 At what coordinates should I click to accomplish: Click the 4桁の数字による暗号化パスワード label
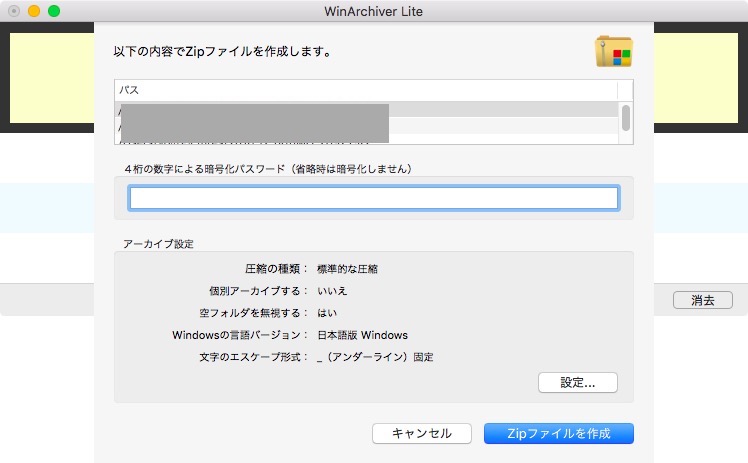pyautogui.click(x=268, y=169)
